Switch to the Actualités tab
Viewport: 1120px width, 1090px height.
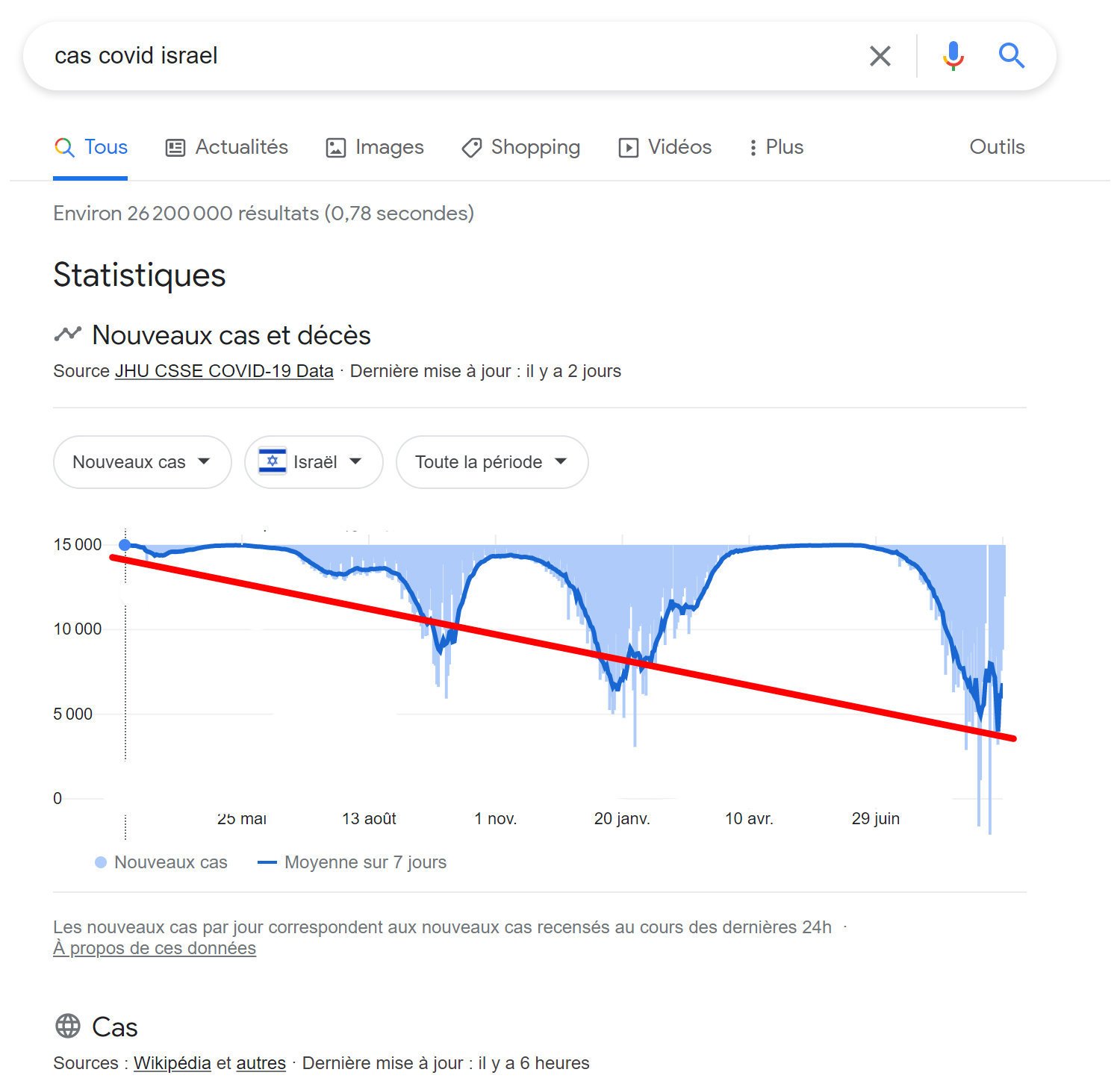(227, 147)
